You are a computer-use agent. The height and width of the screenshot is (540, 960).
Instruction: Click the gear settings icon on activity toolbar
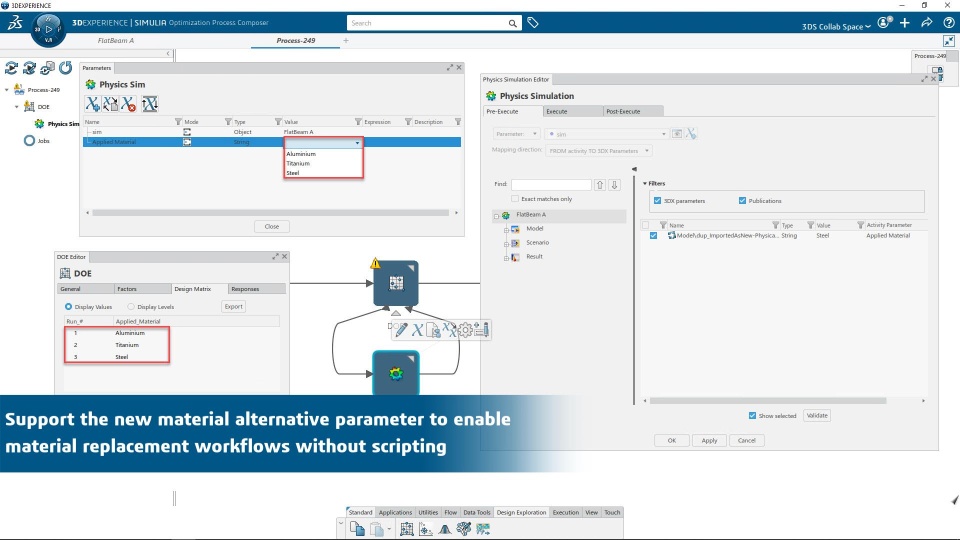click(x=465, y=330)
